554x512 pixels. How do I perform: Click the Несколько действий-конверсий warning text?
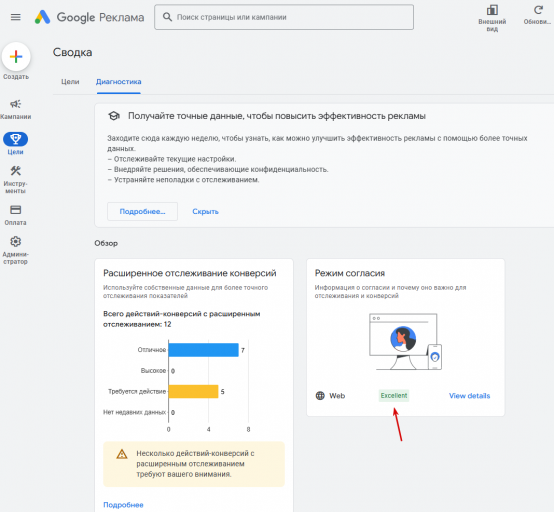[x=195, y=464]
